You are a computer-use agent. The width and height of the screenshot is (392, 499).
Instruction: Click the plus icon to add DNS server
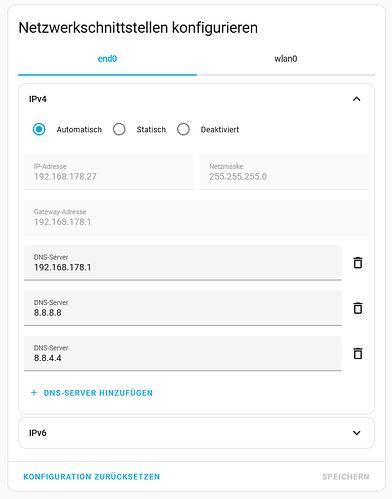[34, 393]
